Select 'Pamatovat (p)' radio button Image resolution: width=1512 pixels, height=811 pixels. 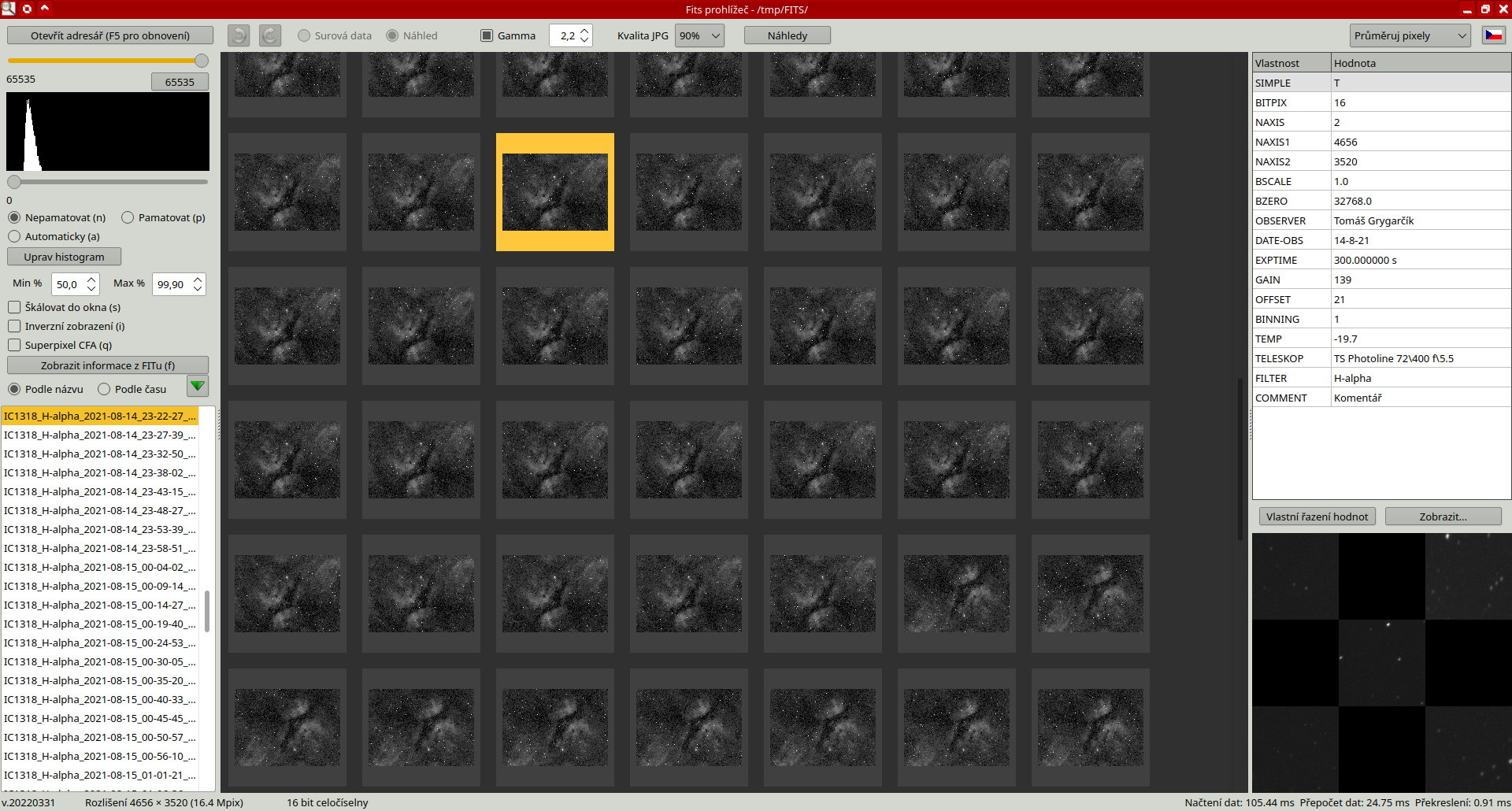click(128, 217)
